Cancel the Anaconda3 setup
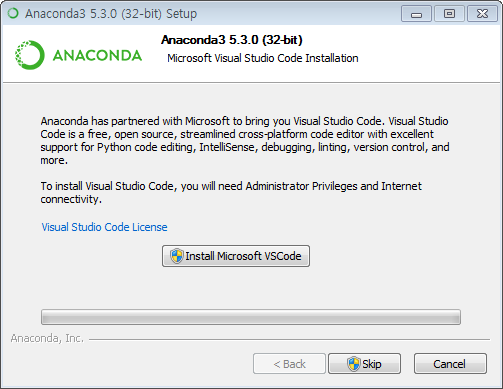503x389 pixels. point(450,364)
